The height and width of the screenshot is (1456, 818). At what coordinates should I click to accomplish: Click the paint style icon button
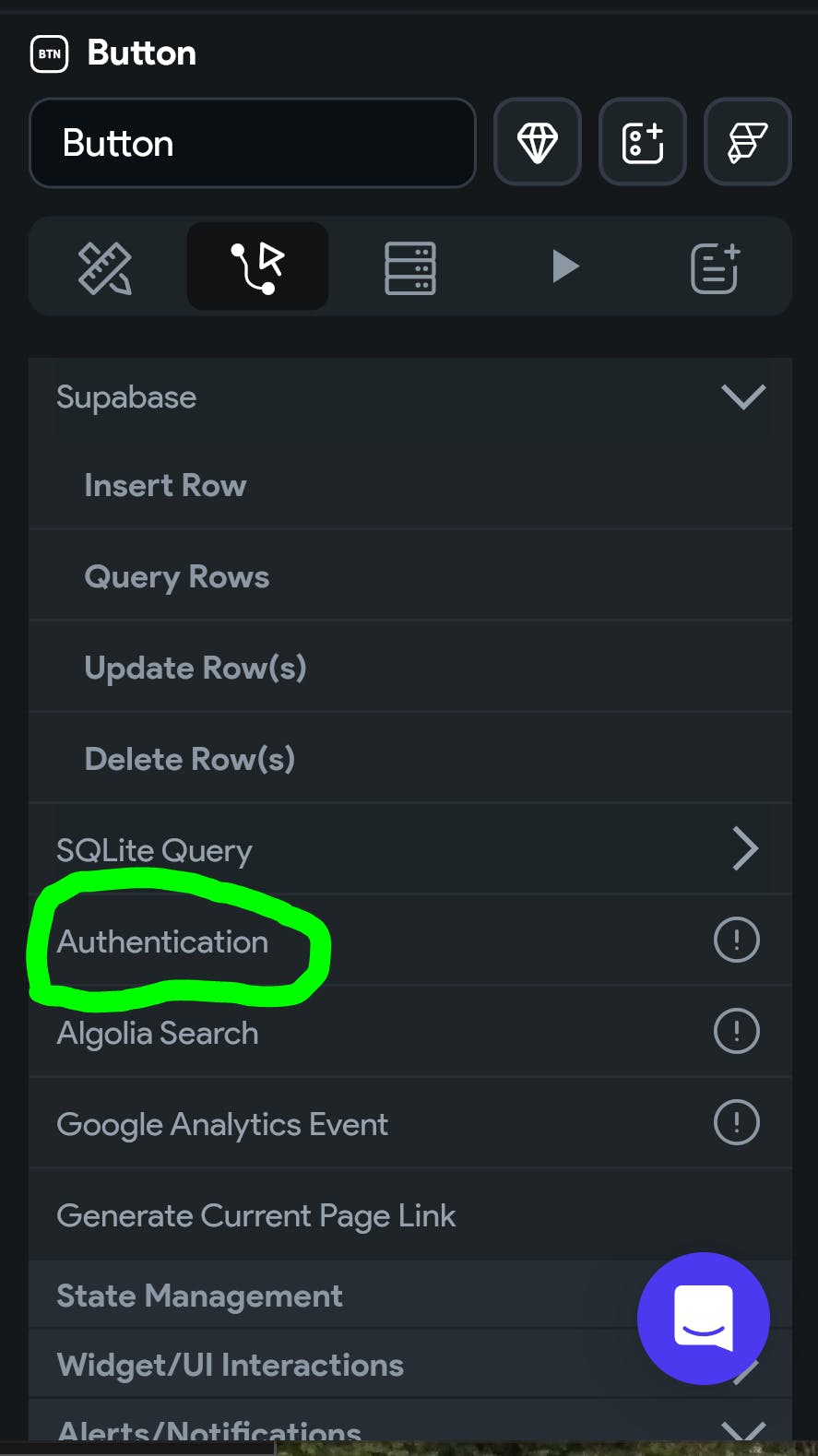748,143
